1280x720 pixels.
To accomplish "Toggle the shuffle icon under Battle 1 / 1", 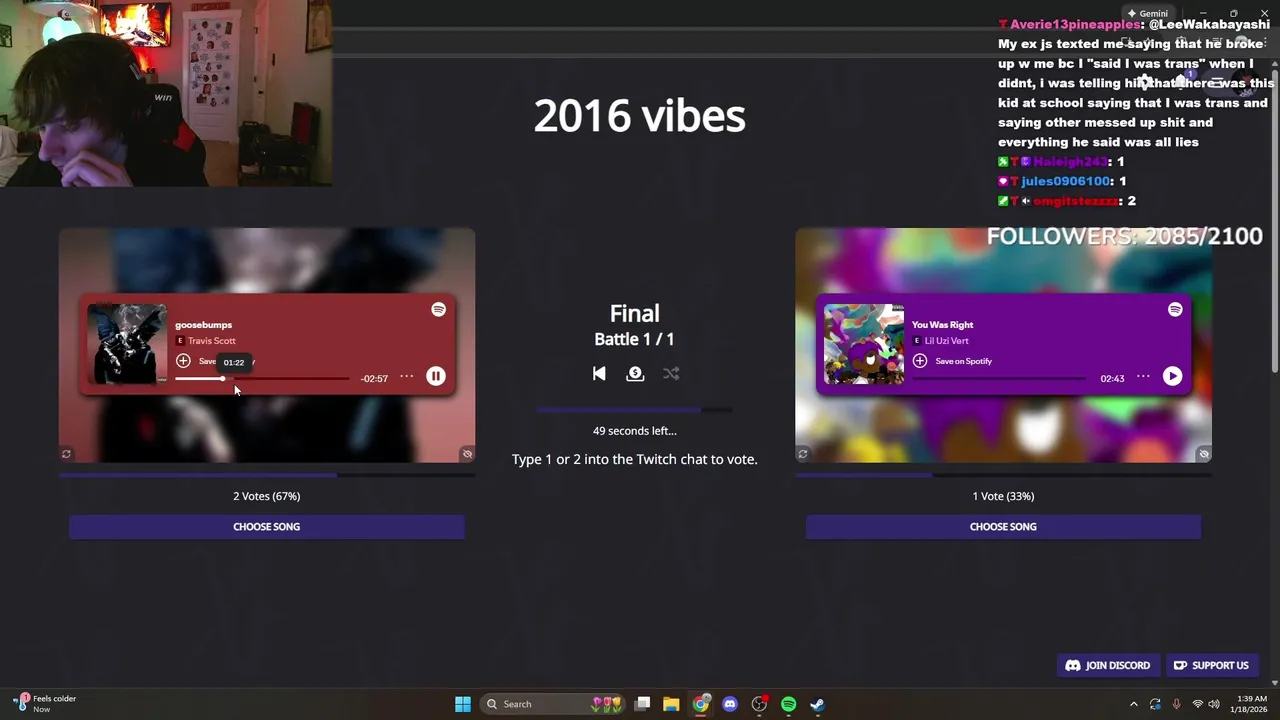I will 671,373.
